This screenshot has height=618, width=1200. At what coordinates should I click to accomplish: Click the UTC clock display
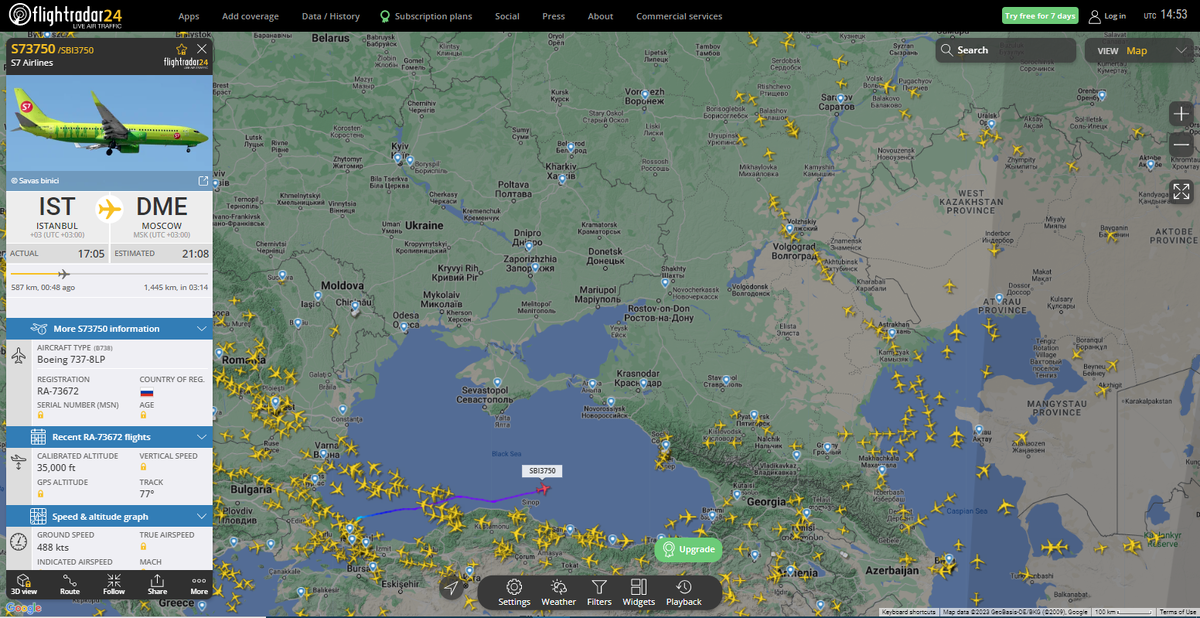click(1164, 15)
